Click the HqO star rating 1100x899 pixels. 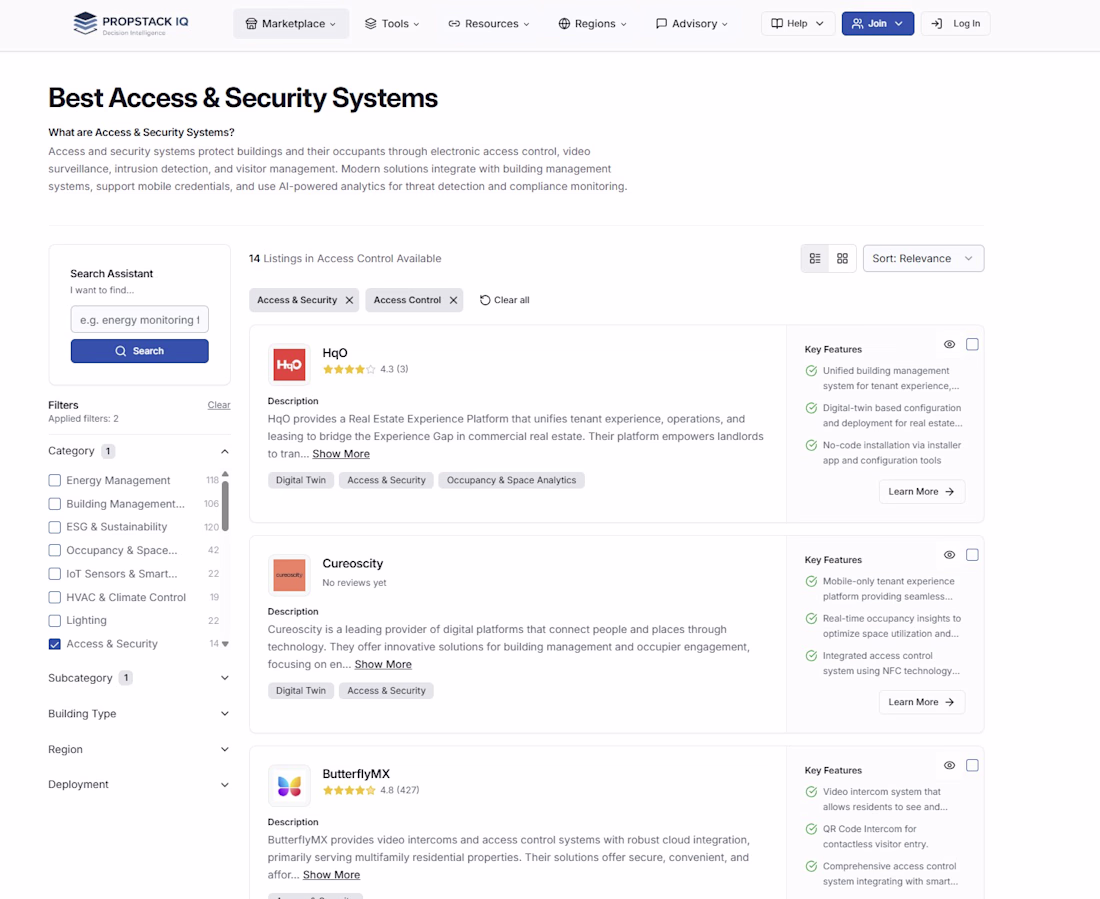(x=349, y=369)
